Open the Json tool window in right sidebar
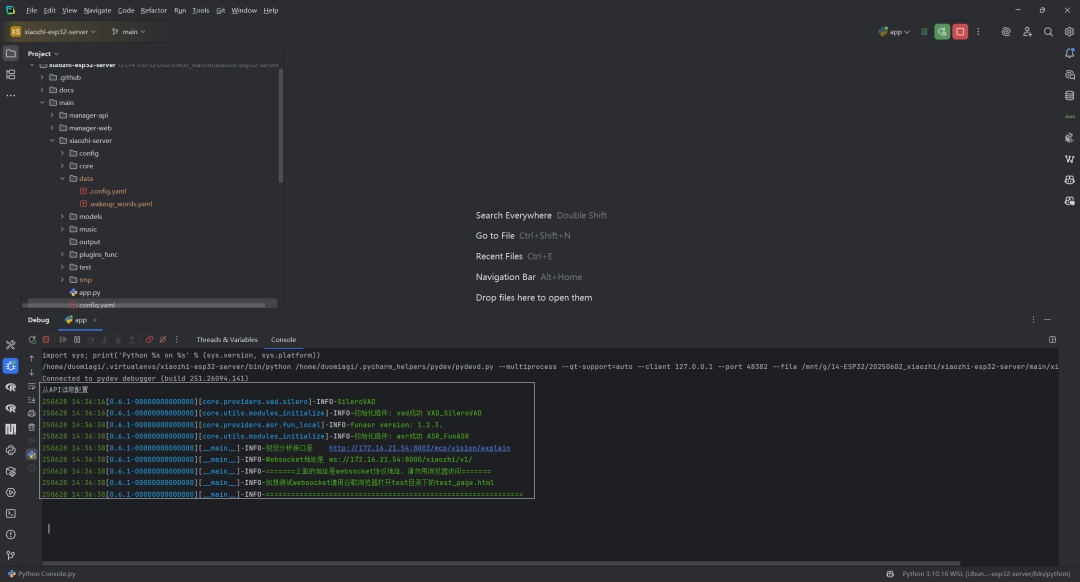The image size is (1080, 582). tap(1069, 116)
